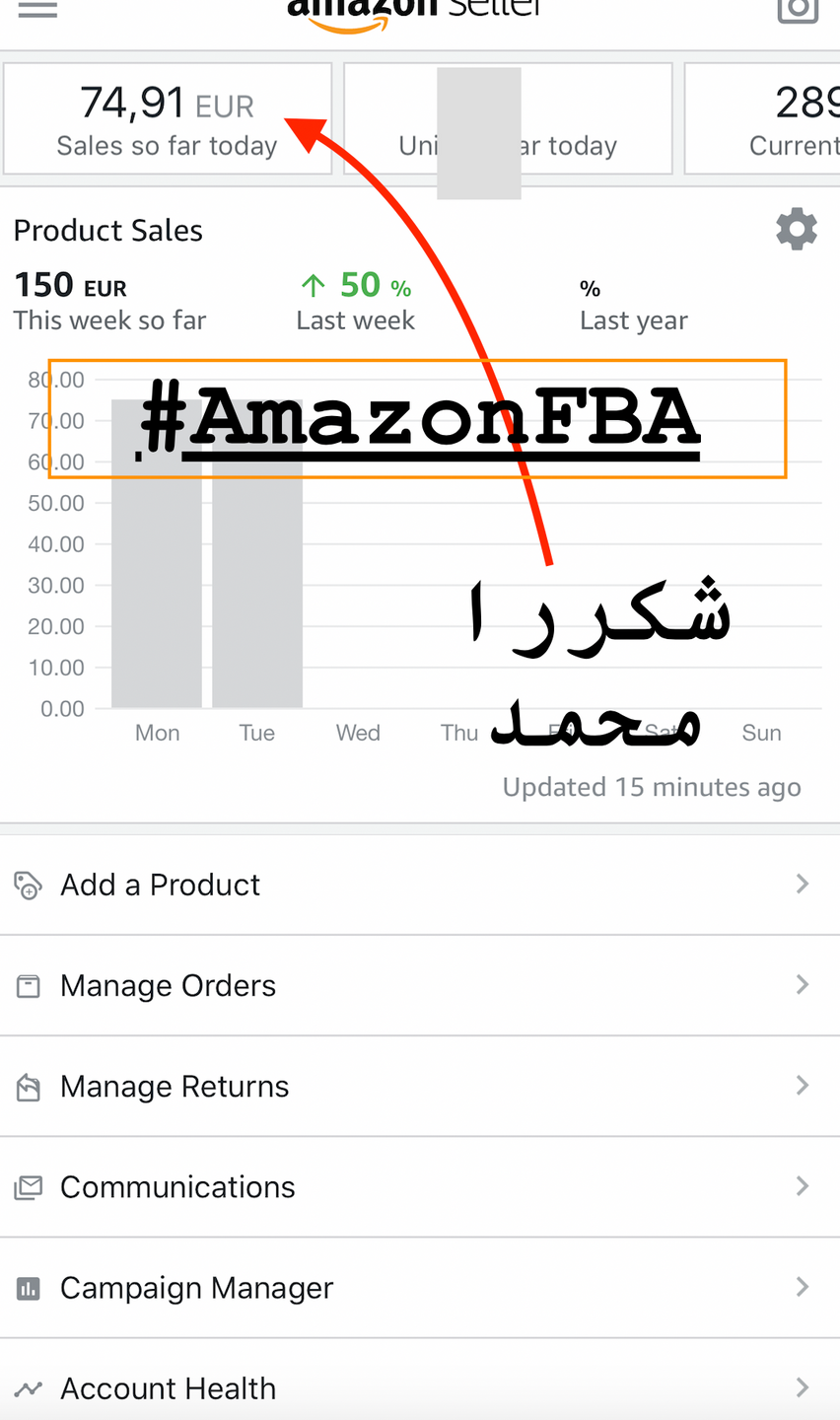Expand Add a Product chevron
840x1420 pixels.
pyautogui.click(x=803, y=884)
